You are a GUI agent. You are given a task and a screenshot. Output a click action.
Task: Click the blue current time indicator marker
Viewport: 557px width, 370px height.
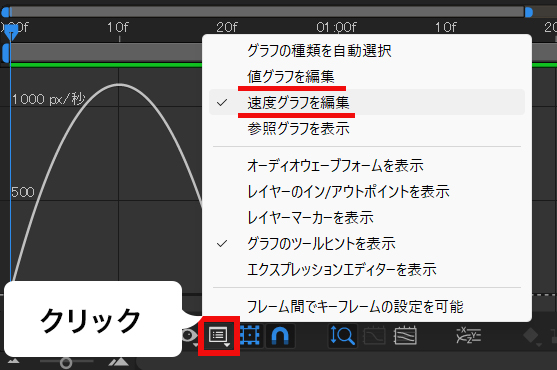11,34
